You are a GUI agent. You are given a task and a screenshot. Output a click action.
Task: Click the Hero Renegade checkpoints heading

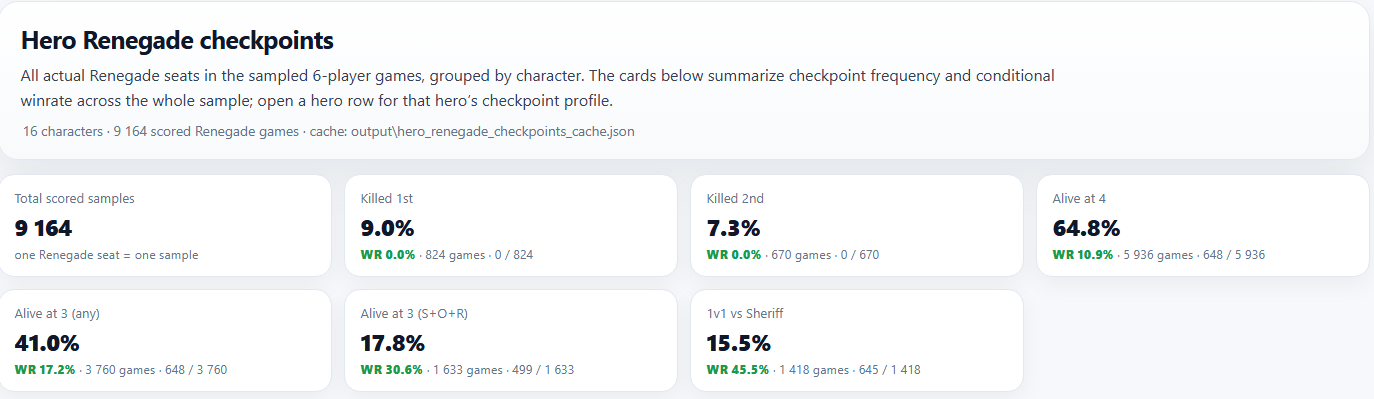click(x=177, y=41)
